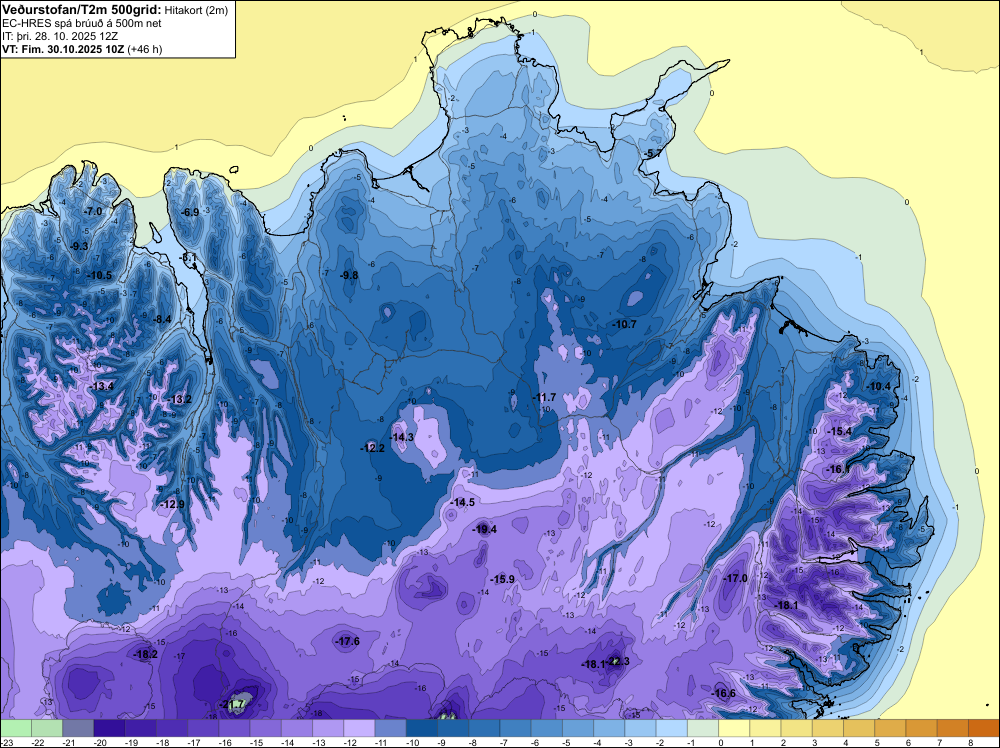
Task: Click the -10 dark blue legend swatch
Action: coord(422,728)
